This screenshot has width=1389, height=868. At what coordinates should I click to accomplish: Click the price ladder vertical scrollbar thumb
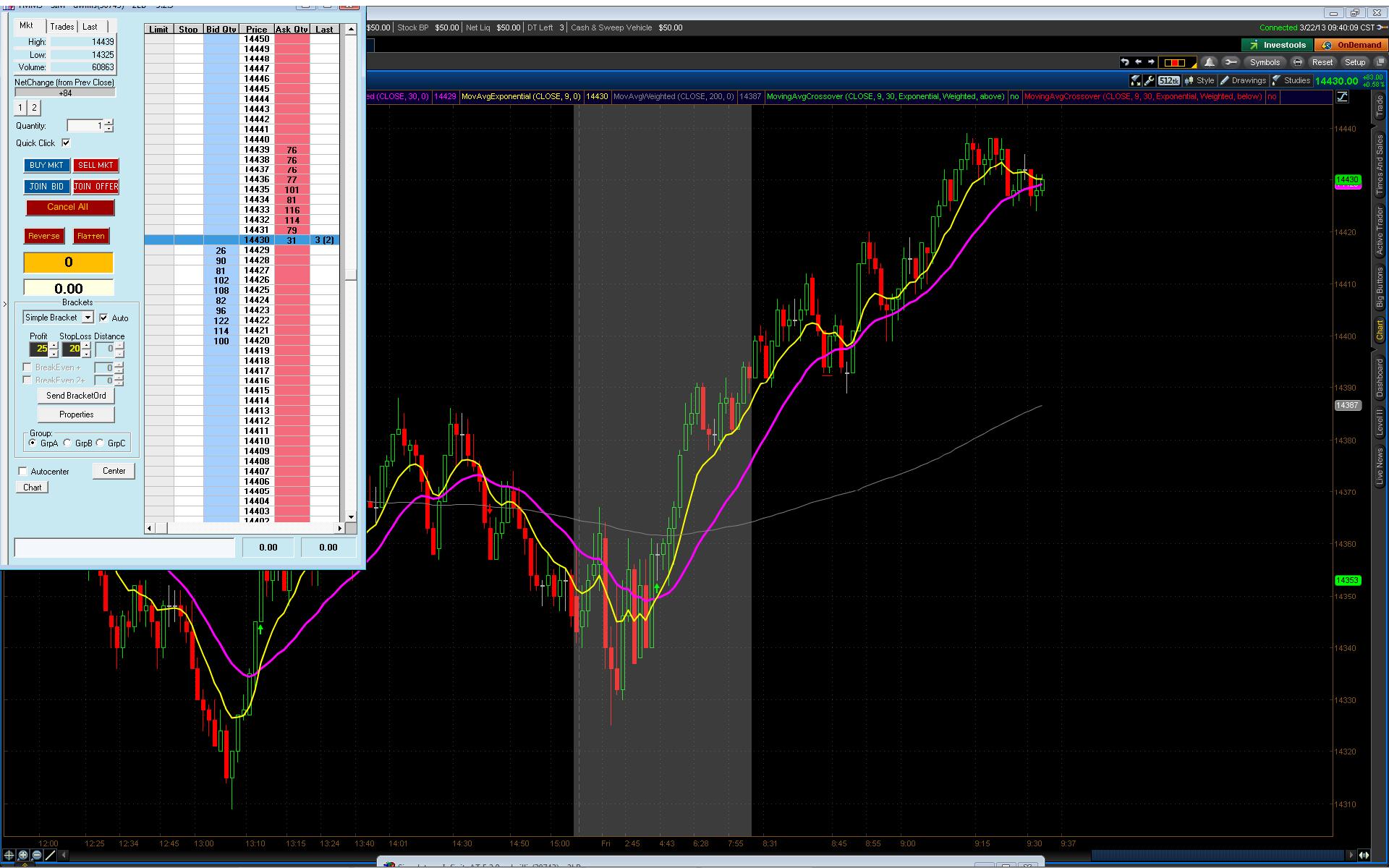click(351, 275)
